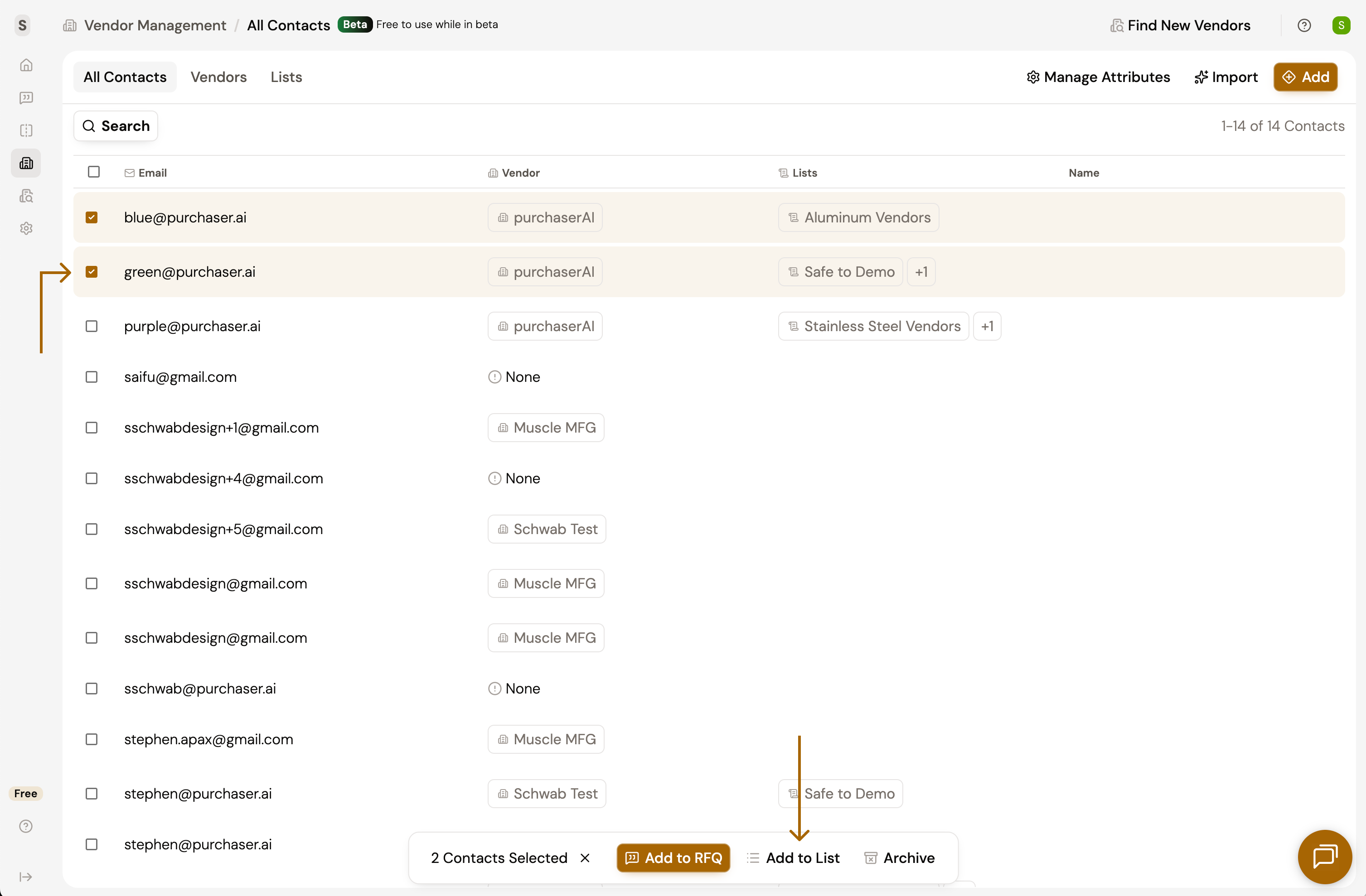Open the settings gear in sidebar
Viewport: 1366px width, 896px height.
tap(26, 228)
